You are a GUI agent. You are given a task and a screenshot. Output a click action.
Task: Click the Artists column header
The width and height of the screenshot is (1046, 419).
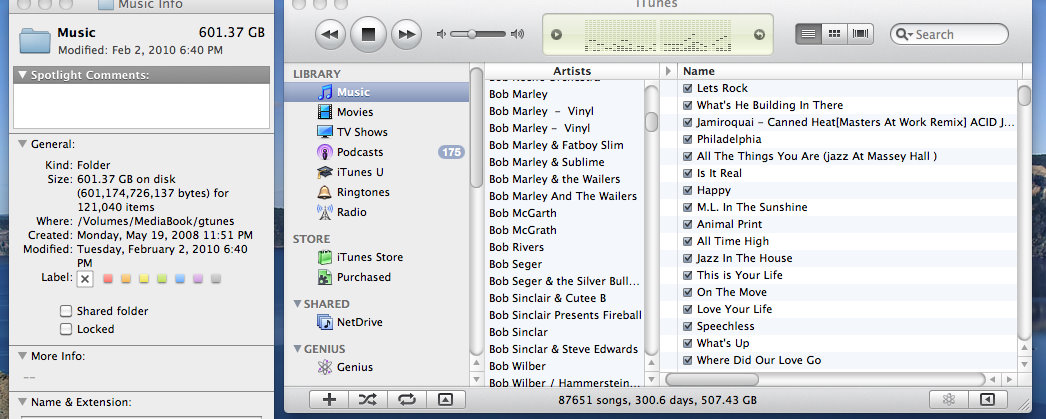pos(572,71)
